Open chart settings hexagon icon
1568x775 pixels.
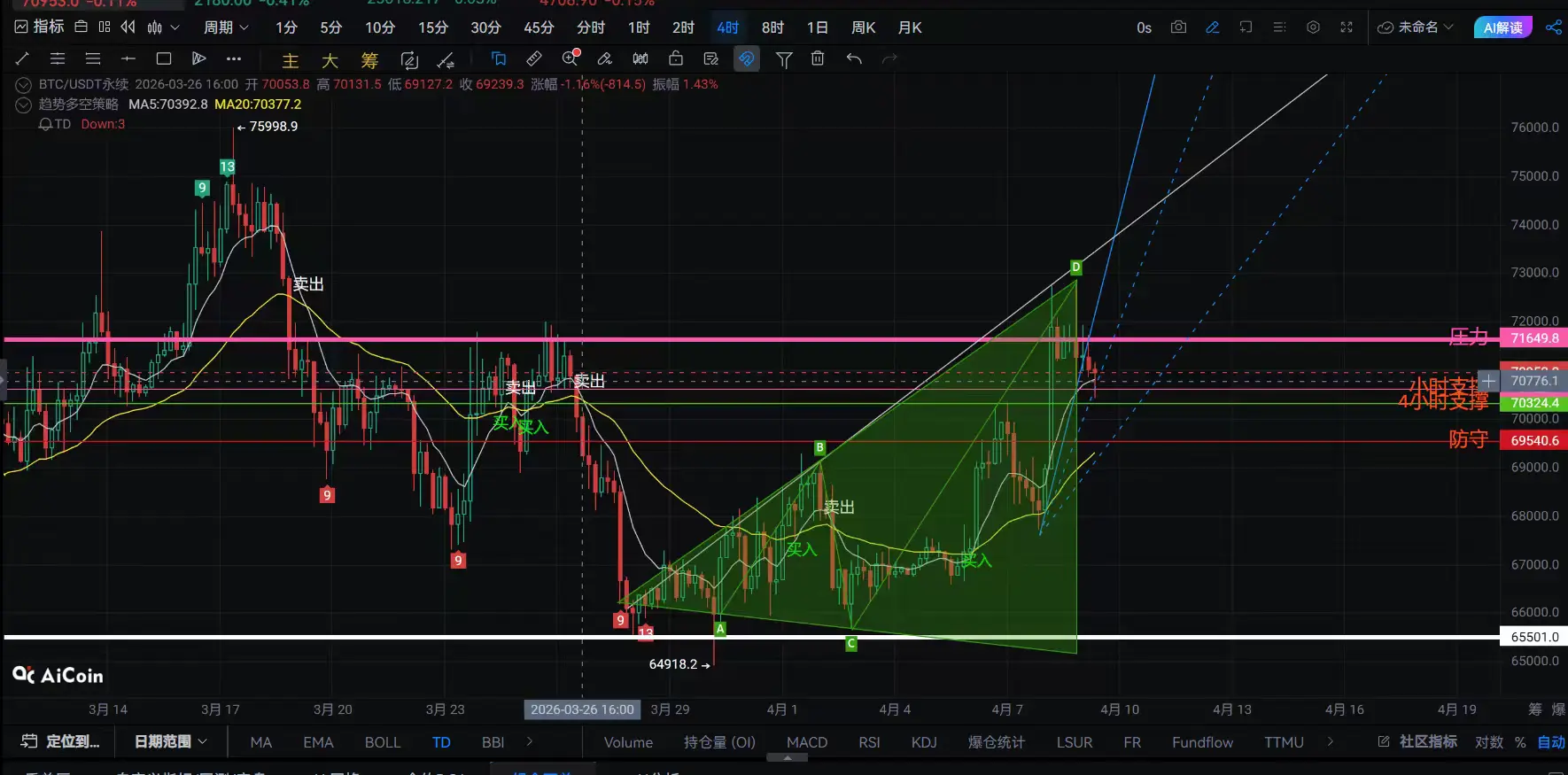tap(1313, 27)
